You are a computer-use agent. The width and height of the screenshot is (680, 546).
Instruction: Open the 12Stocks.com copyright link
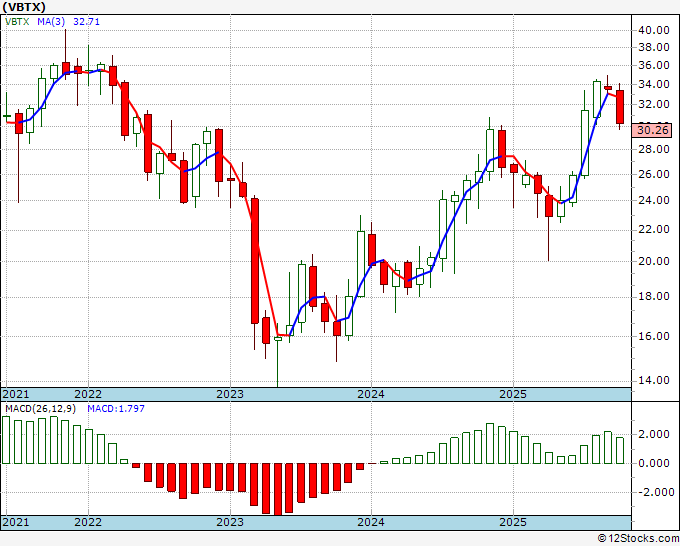pos(638,539)
